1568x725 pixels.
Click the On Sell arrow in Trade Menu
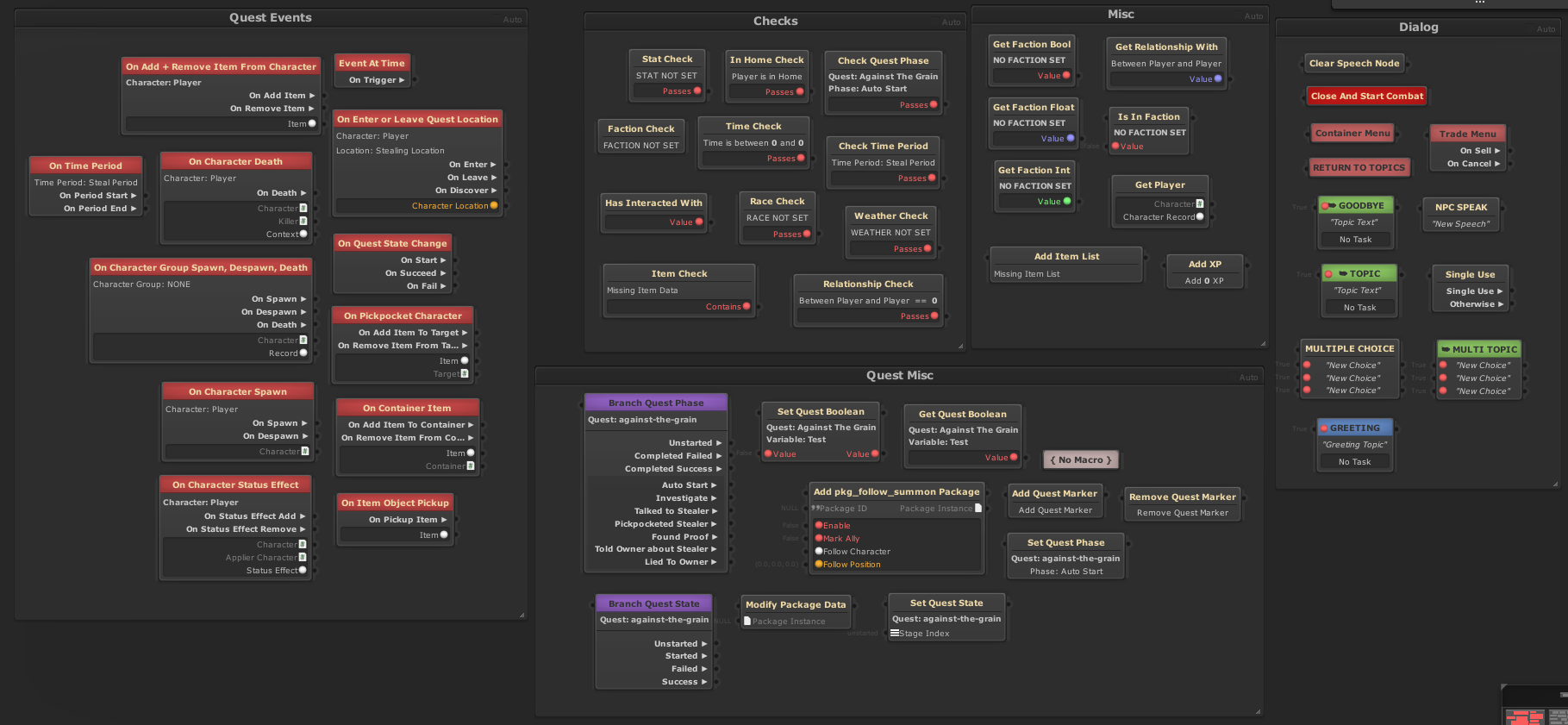1497,151
